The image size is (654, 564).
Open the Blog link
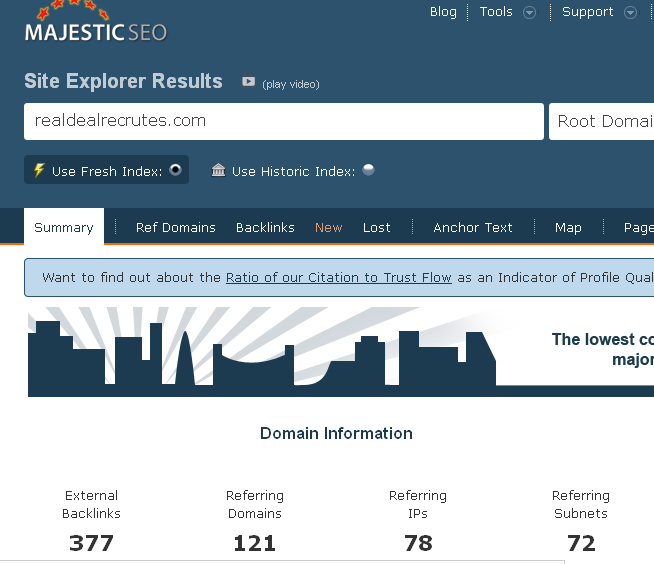click(443, 12)
